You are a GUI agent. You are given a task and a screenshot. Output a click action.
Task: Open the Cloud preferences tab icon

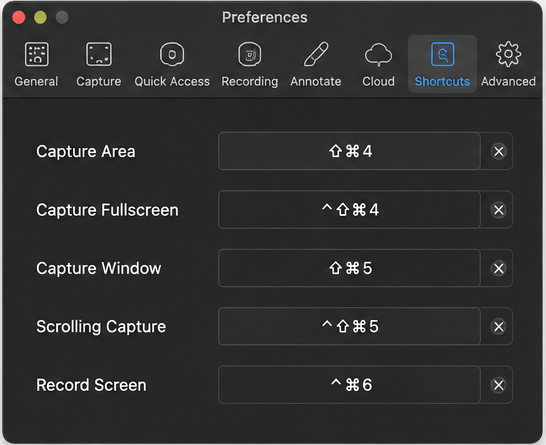(378, 55)
